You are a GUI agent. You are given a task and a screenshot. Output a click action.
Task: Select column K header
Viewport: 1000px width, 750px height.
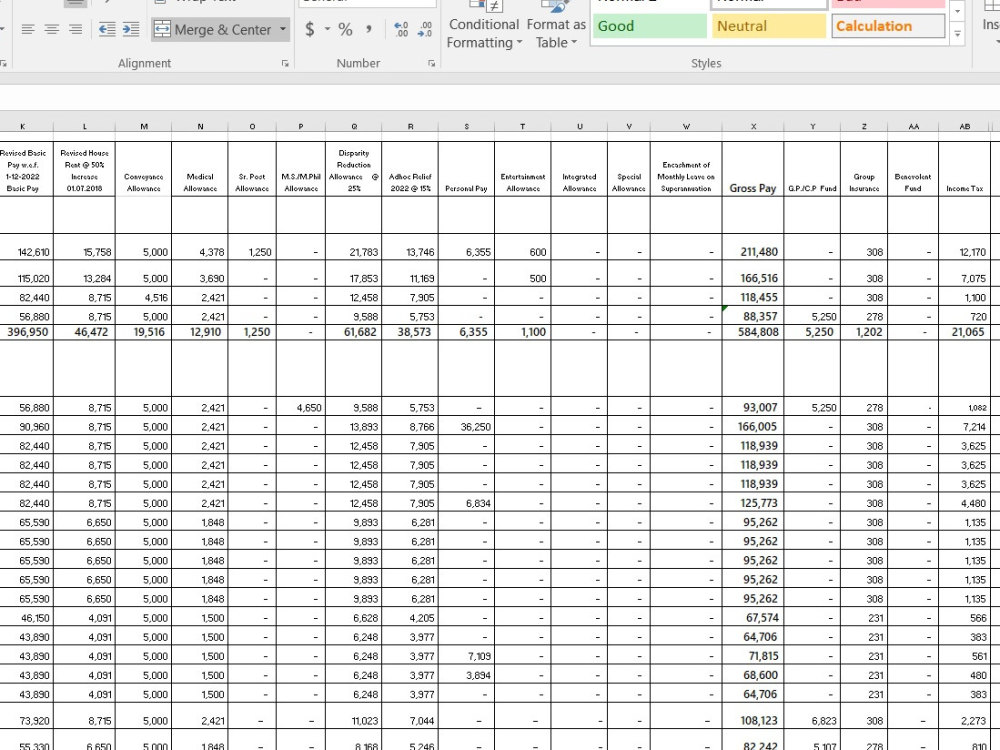click(x=23, y=126)
